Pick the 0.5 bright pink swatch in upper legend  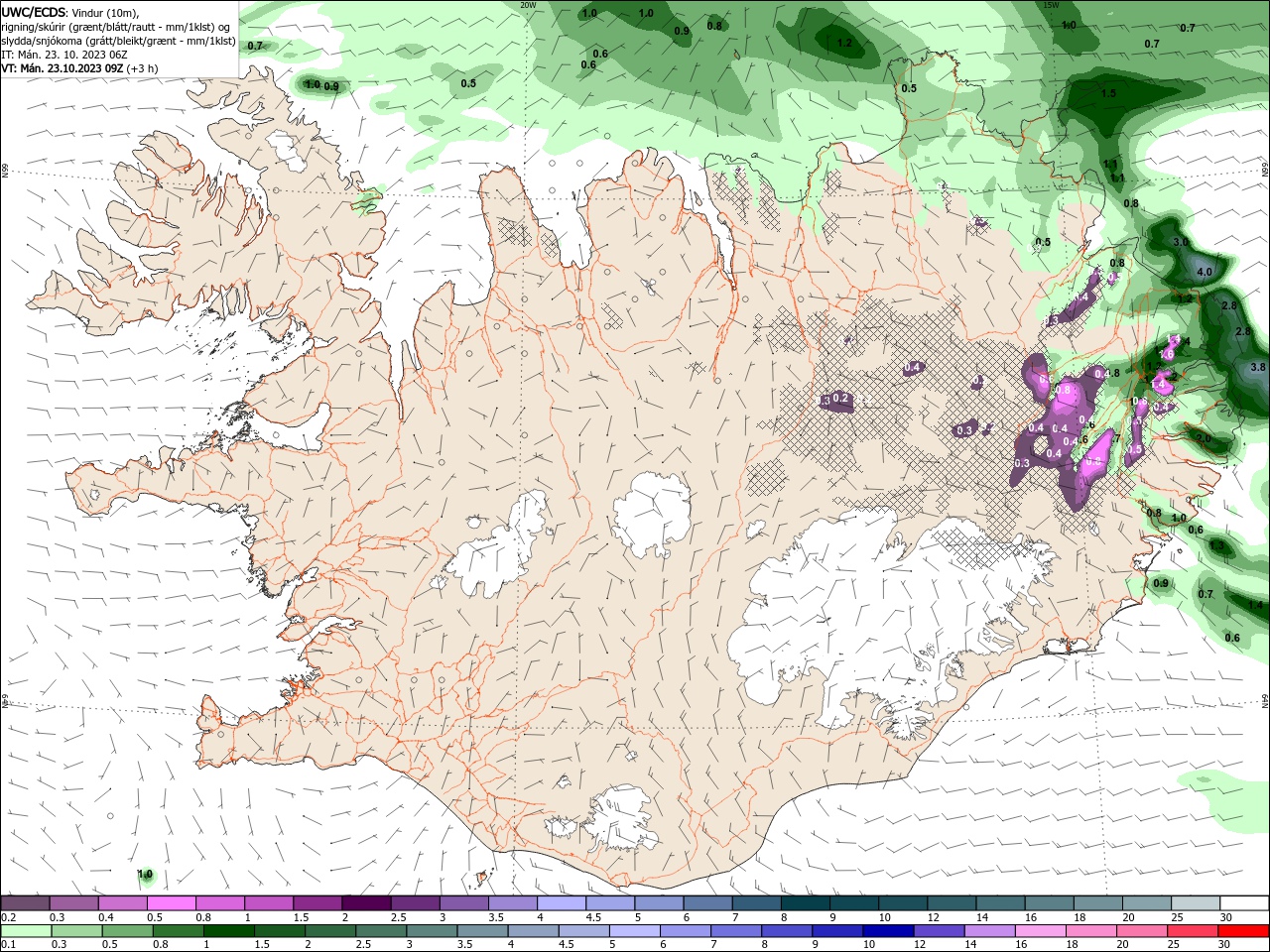(x=171, y=902)
